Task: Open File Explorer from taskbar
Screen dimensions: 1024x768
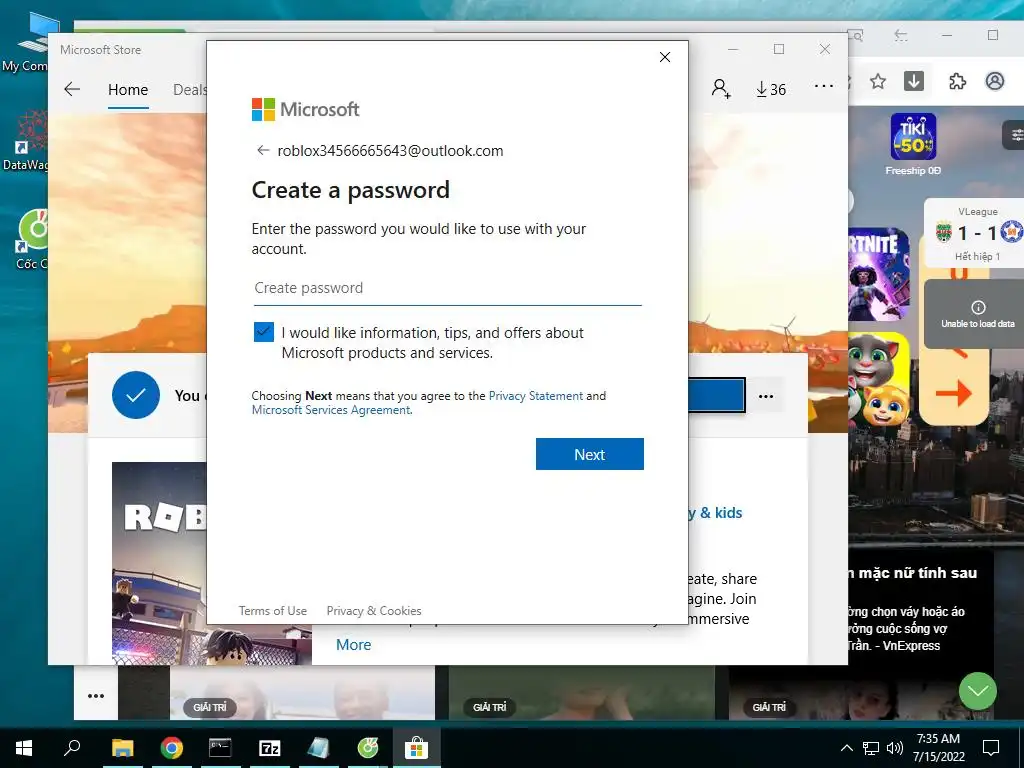Action: click(122, 748)
